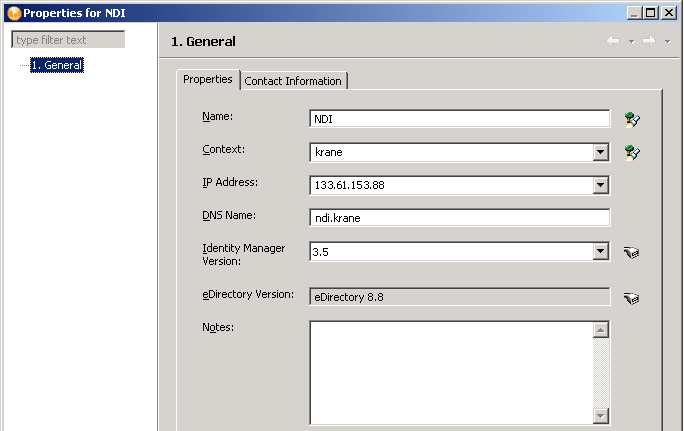Expand the IP Address dropdown
The image size is (684, 431).
pos(600,185)
